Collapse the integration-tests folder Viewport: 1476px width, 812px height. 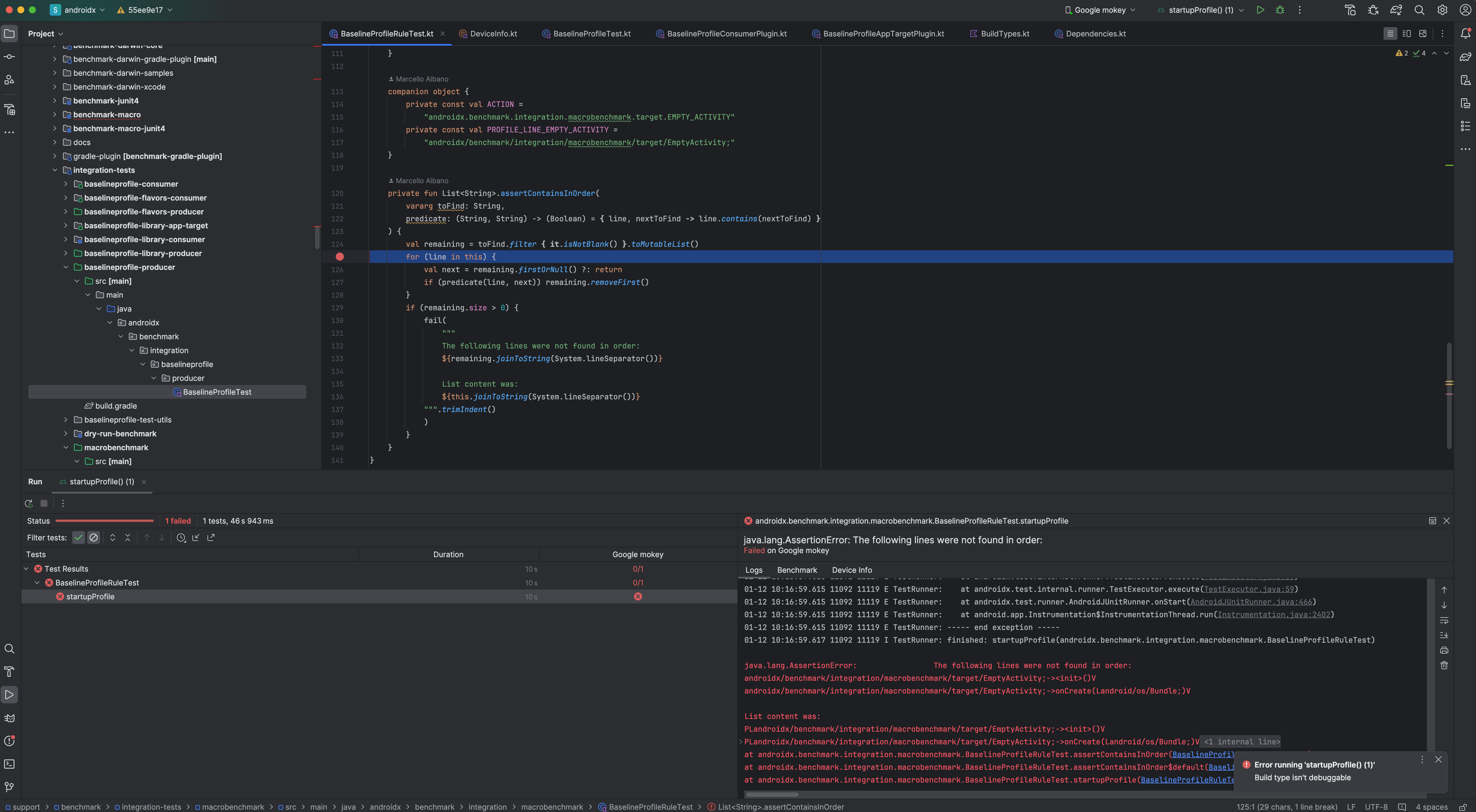point(54,170)
